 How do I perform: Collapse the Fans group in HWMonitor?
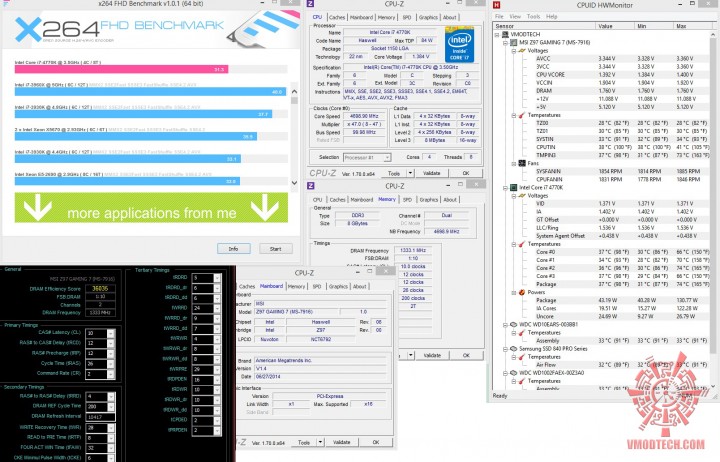tap(513, 163)
